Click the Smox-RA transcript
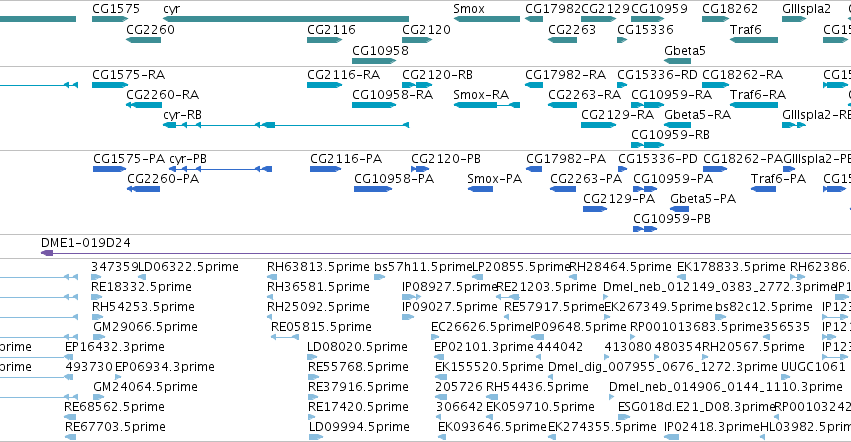 487,105
